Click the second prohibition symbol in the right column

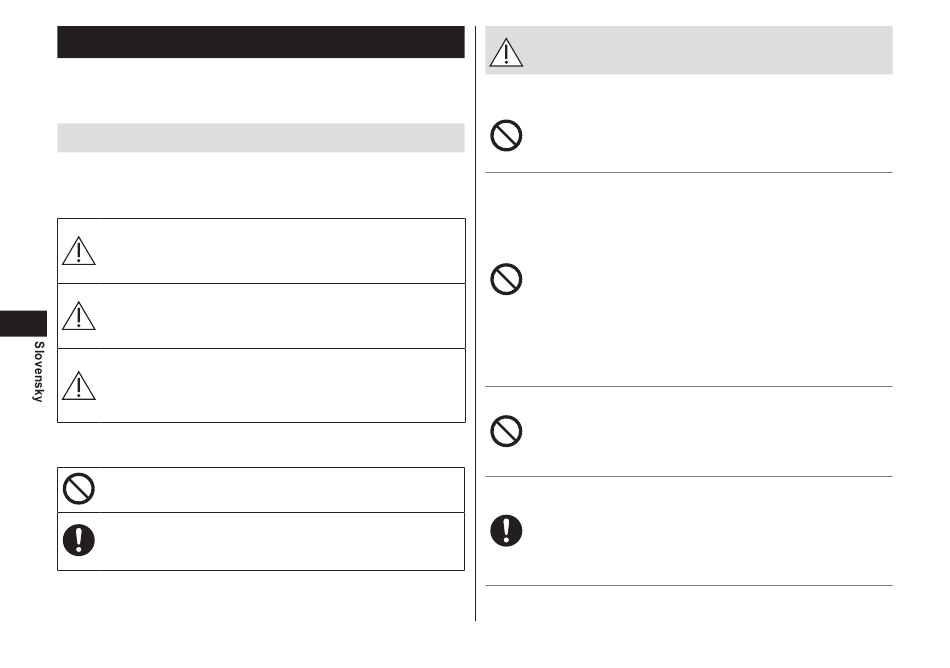pyautogui.click(x=506, y=279)
